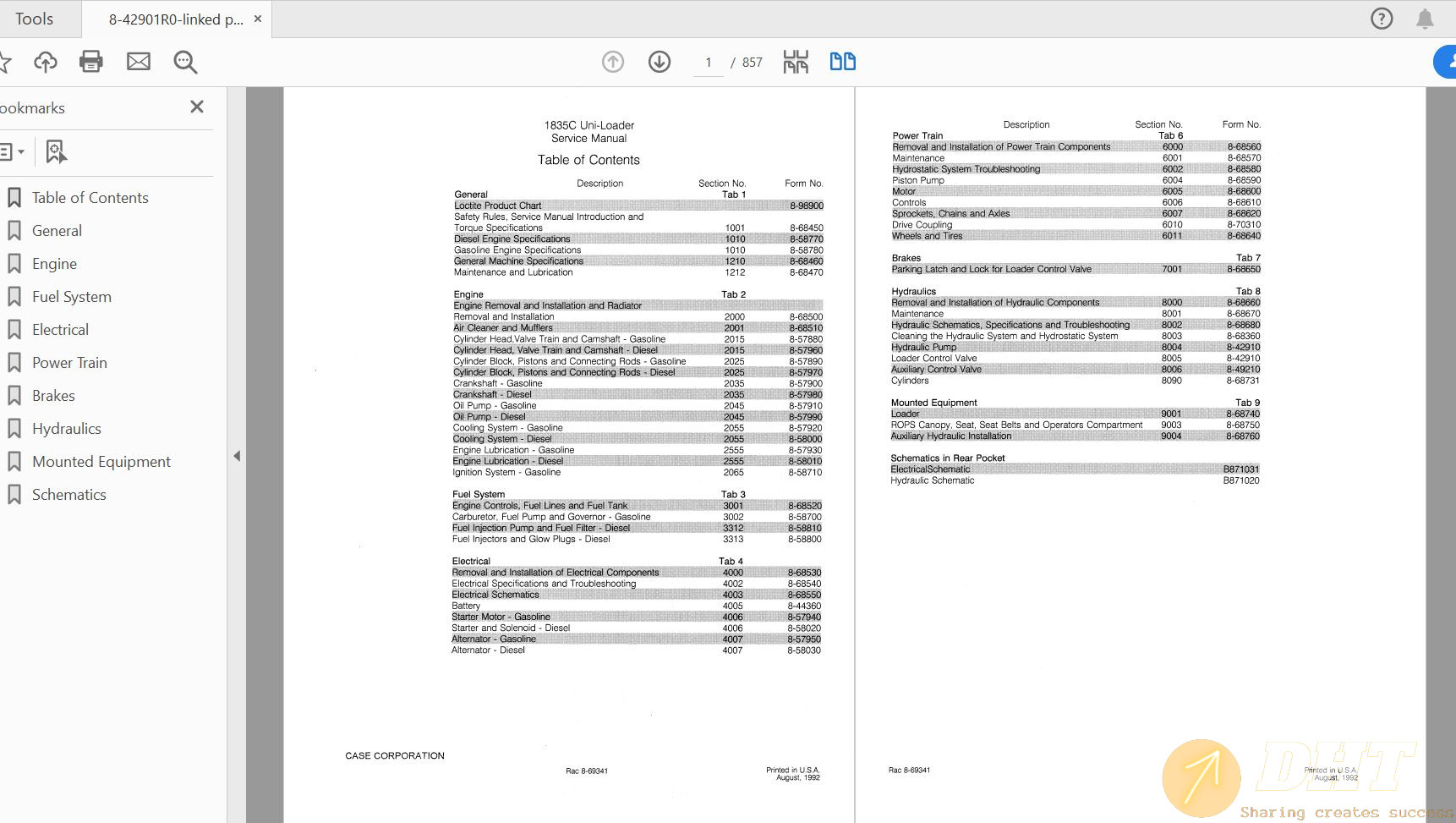Collapse the bookmarks pane with arrow
1456x823 pixels.
[237, 456]
